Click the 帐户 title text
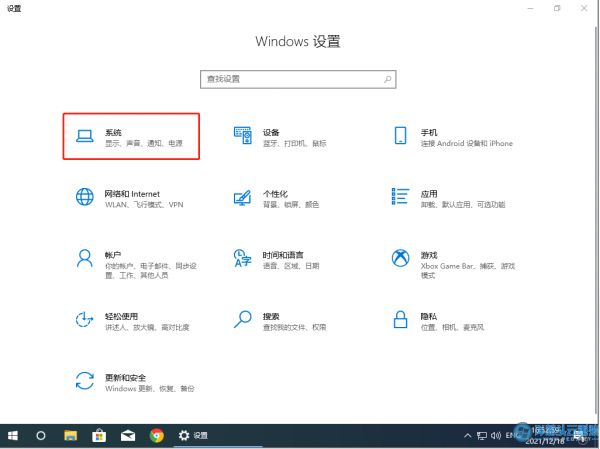600x449 pixels. (x=113, y=255)
